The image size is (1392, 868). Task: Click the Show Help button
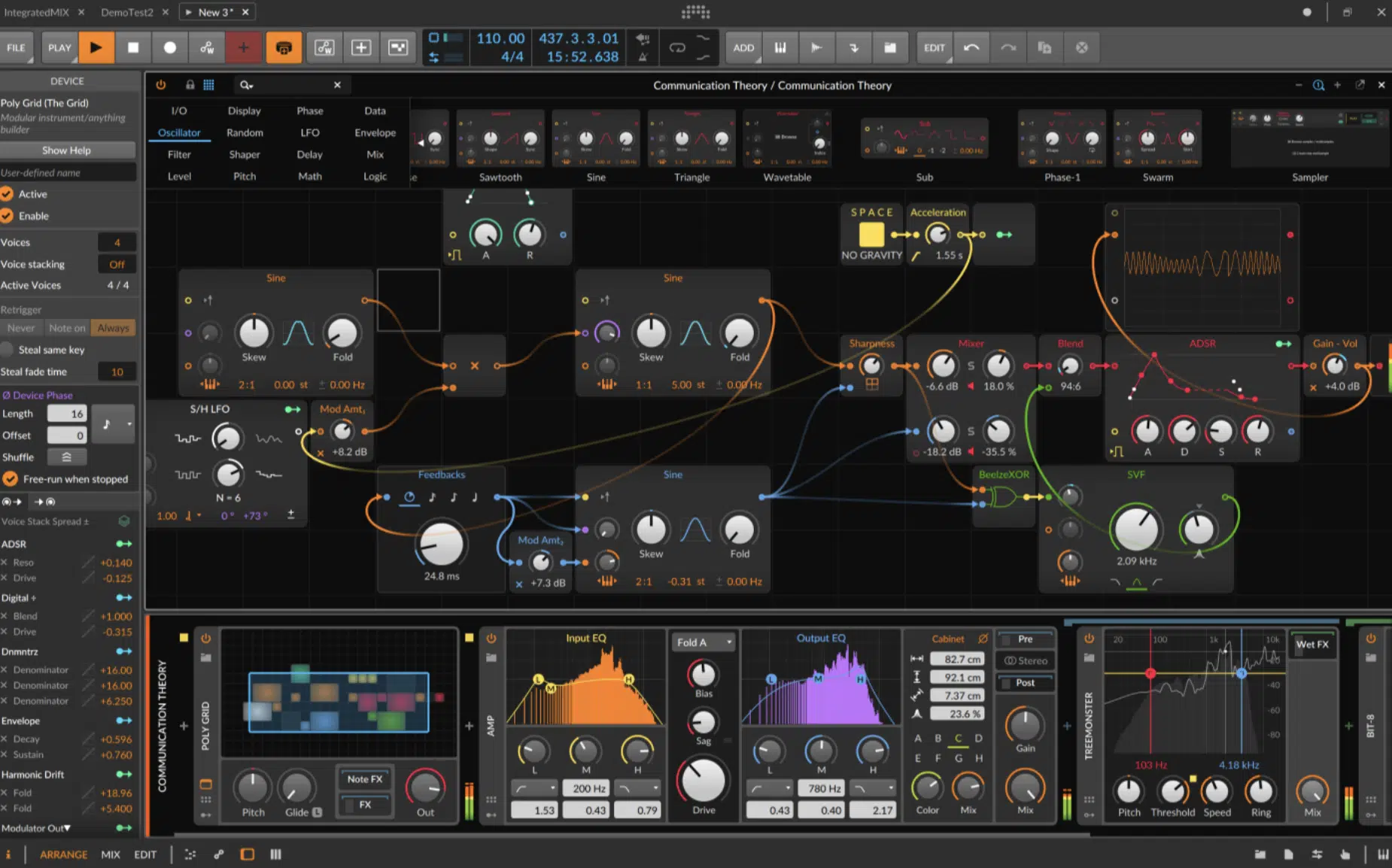click(x=66, y=150)
